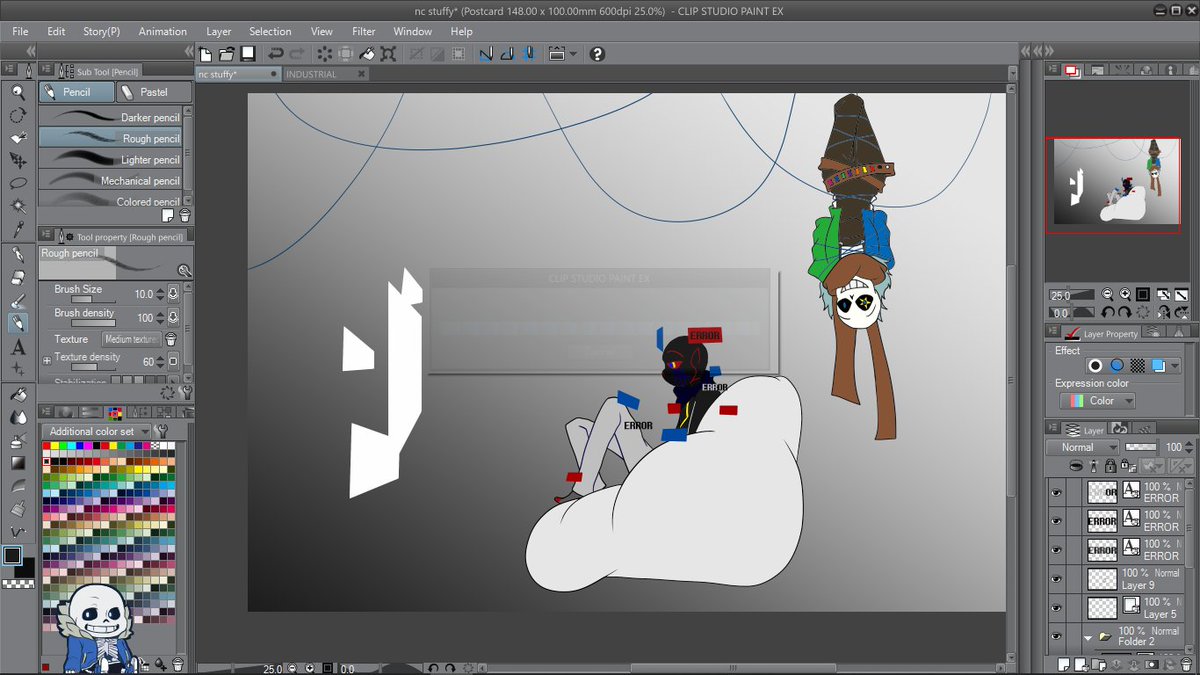
Task: Click the Fill bucket command icon
Action: pyautogui.click(x=367, y=54)
